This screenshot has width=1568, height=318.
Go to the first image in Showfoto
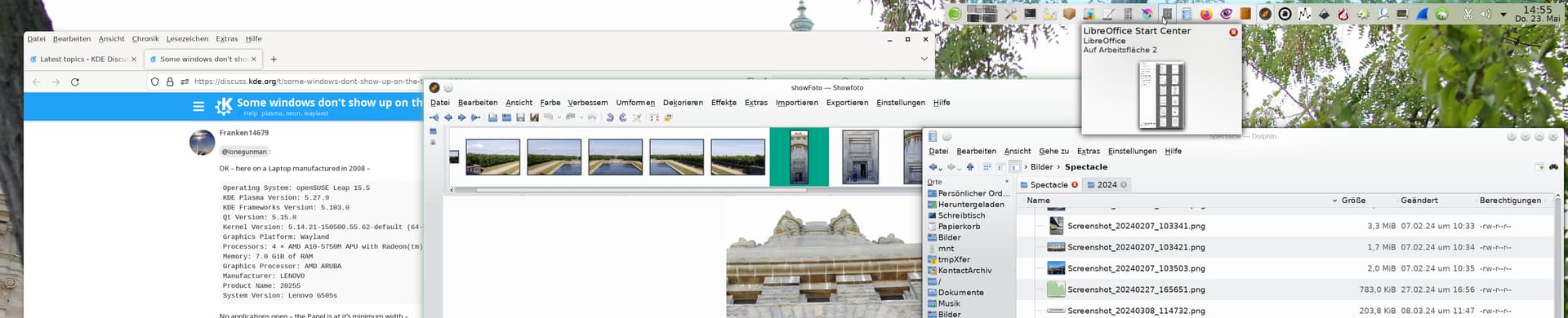pos(434,117)
